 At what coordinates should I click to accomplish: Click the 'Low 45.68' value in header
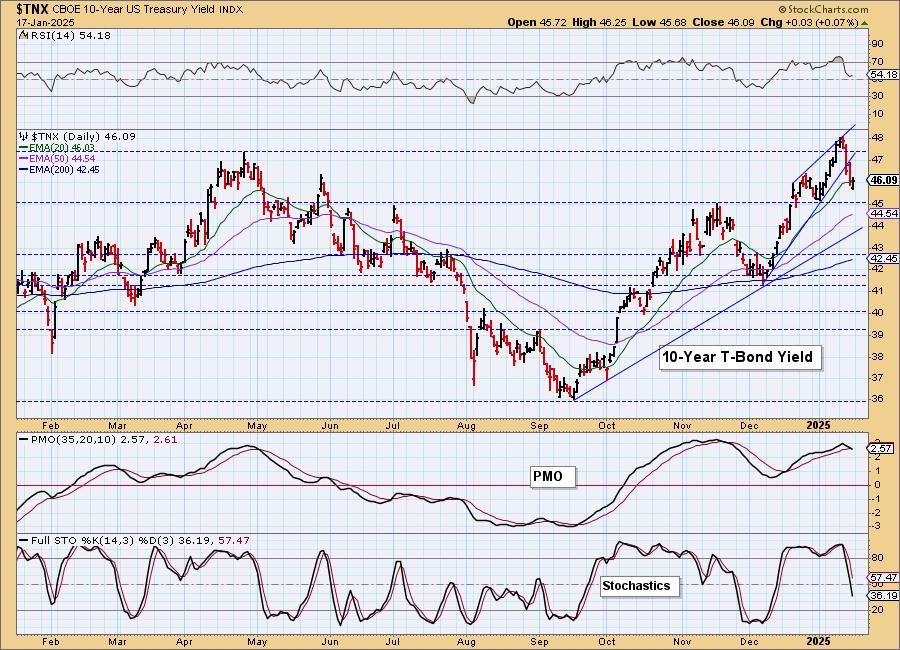click(659, 22)
